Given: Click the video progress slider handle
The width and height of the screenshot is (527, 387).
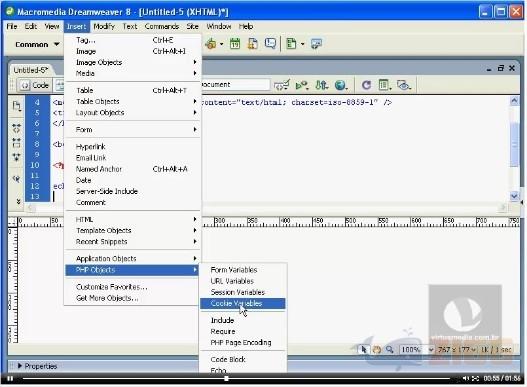Looking at the screenshot, I should (227, 379).
